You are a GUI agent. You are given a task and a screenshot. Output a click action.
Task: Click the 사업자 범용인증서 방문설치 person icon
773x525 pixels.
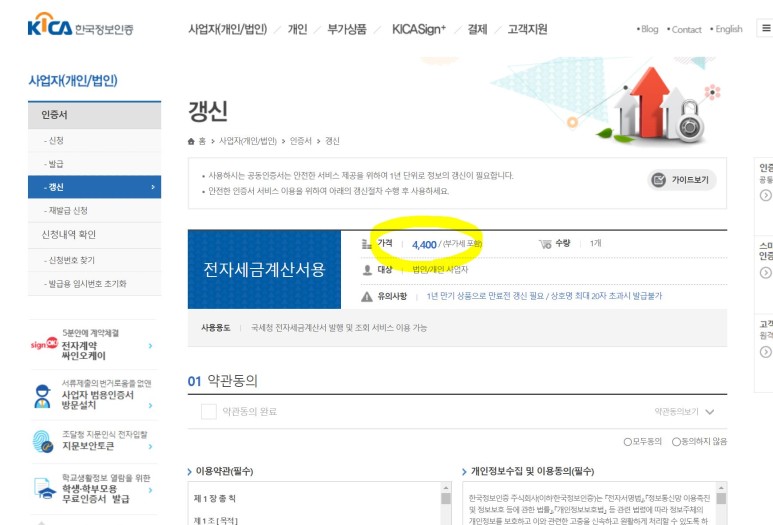click(42, 396)
